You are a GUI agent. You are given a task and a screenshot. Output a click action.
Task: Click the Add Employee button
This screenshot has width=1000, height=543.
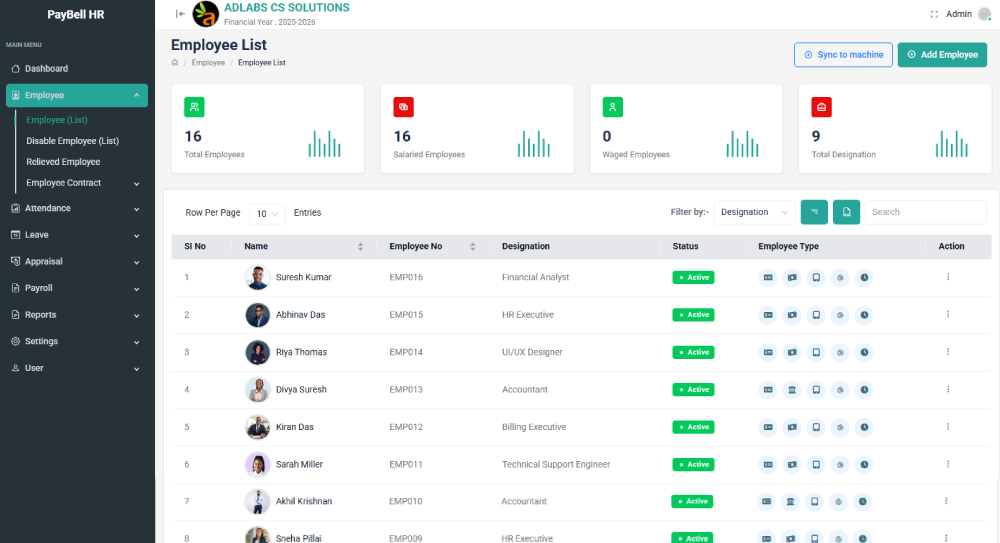pos(942,55)
